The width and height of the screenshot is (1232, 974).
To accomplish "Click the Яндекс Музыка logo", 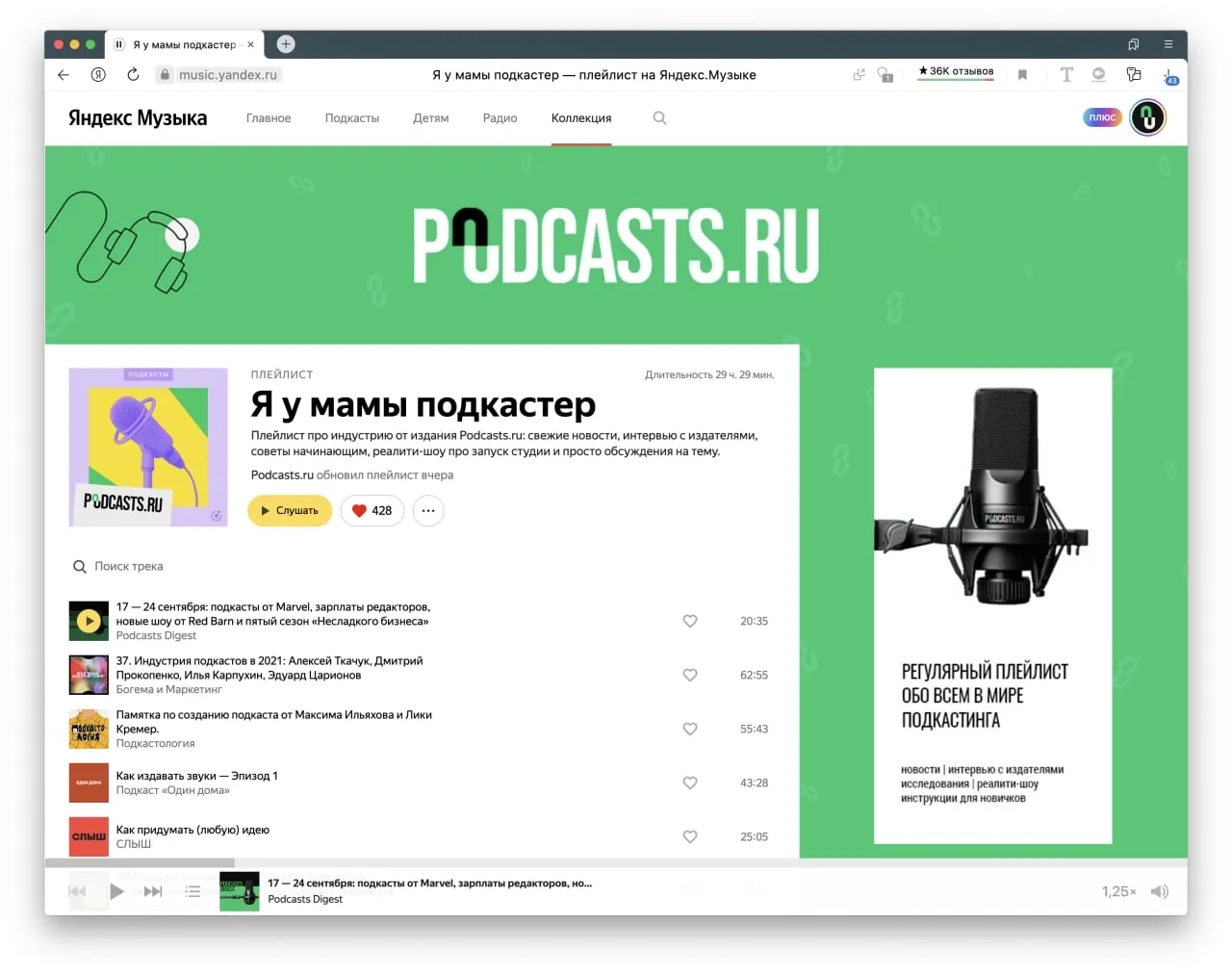I will pos(138,117).
